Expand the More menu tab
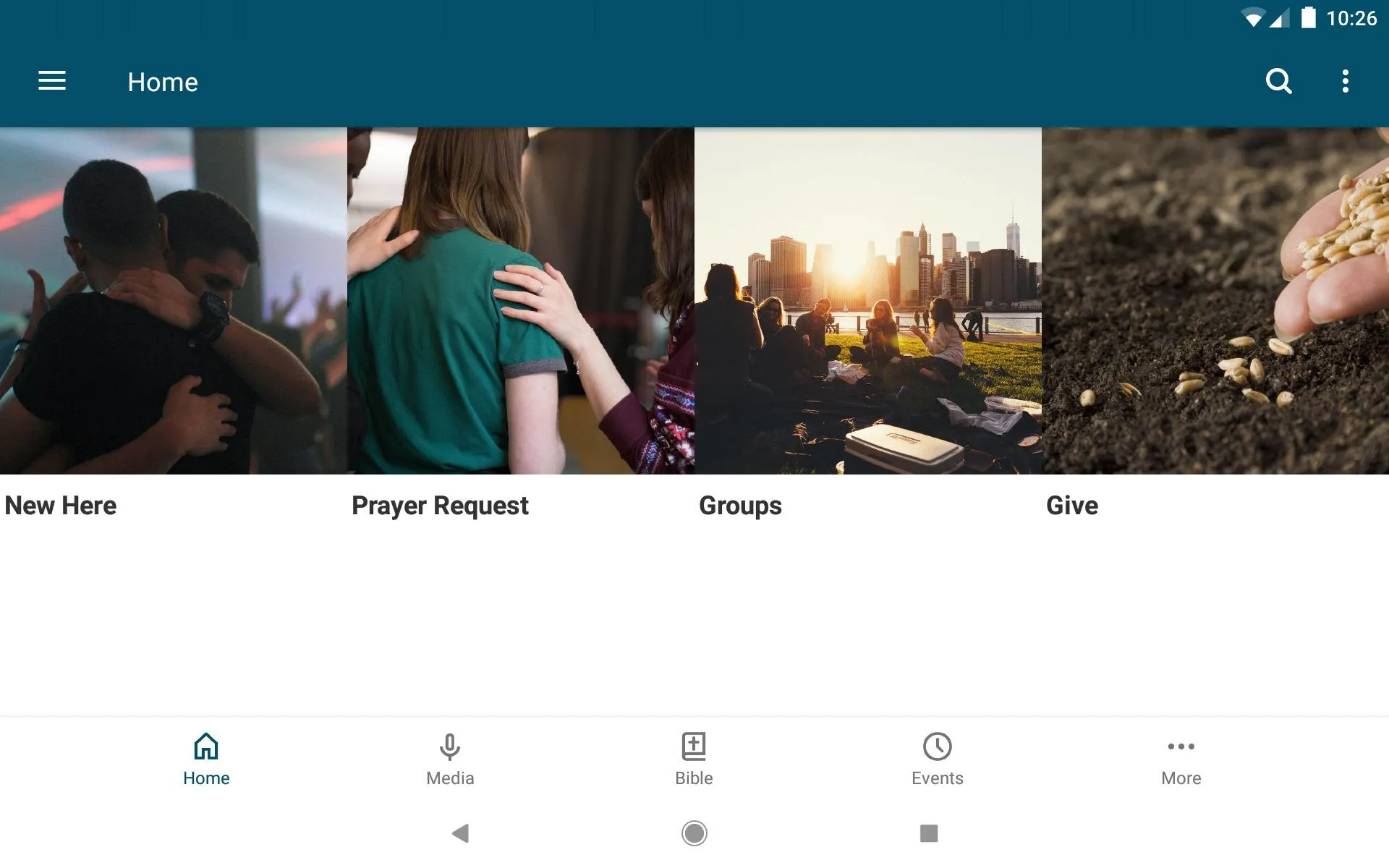Image resolution: width=1389 pixels, height=868 pixels. [x=1180, y=758]
